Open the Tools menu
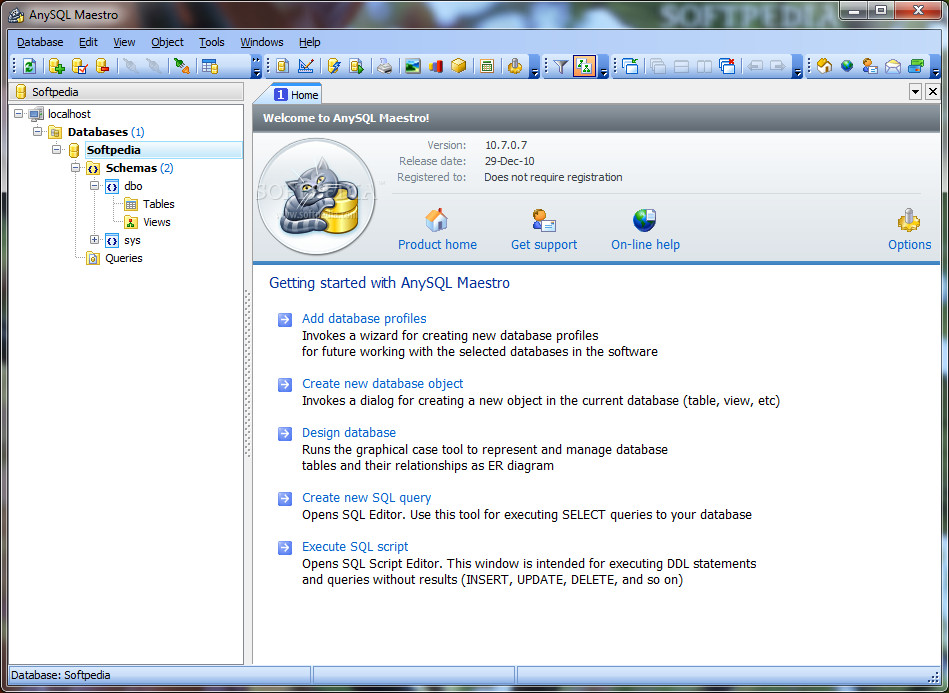The height and width of the screenshot is (693, 949). (x=212, y=42)
